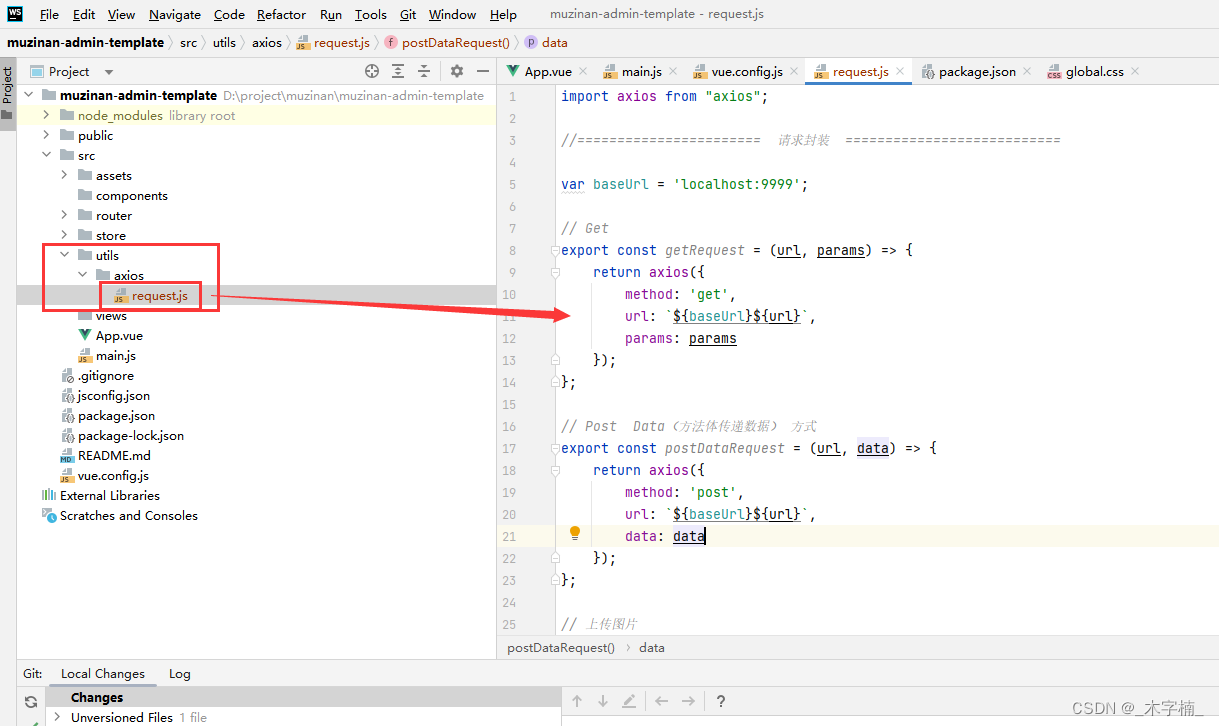
Task: Click the help question mark icon
Action: coord(721,701)
